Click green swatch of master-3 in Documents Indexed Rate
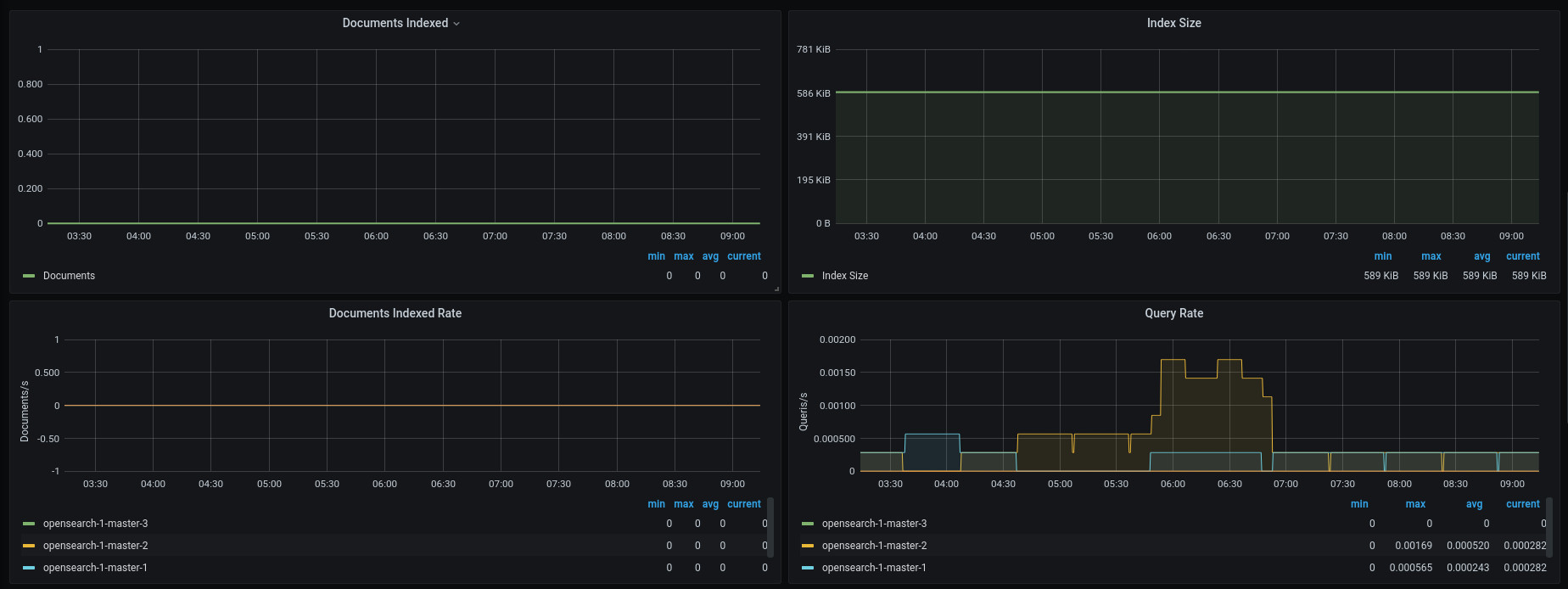This screenshot has width=1568, height=589. click(29, 524)
